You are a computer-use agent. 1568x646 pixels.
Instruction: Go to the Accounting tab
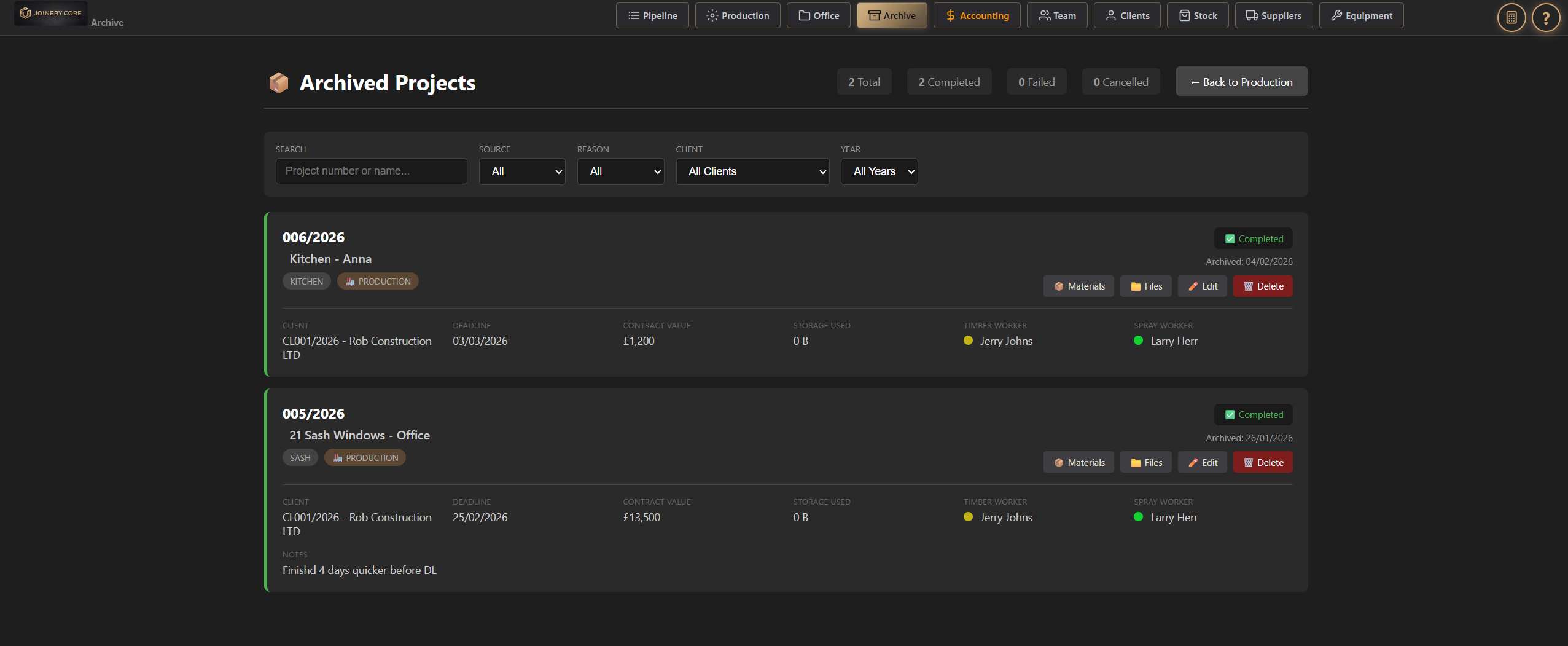click(977, 15)
